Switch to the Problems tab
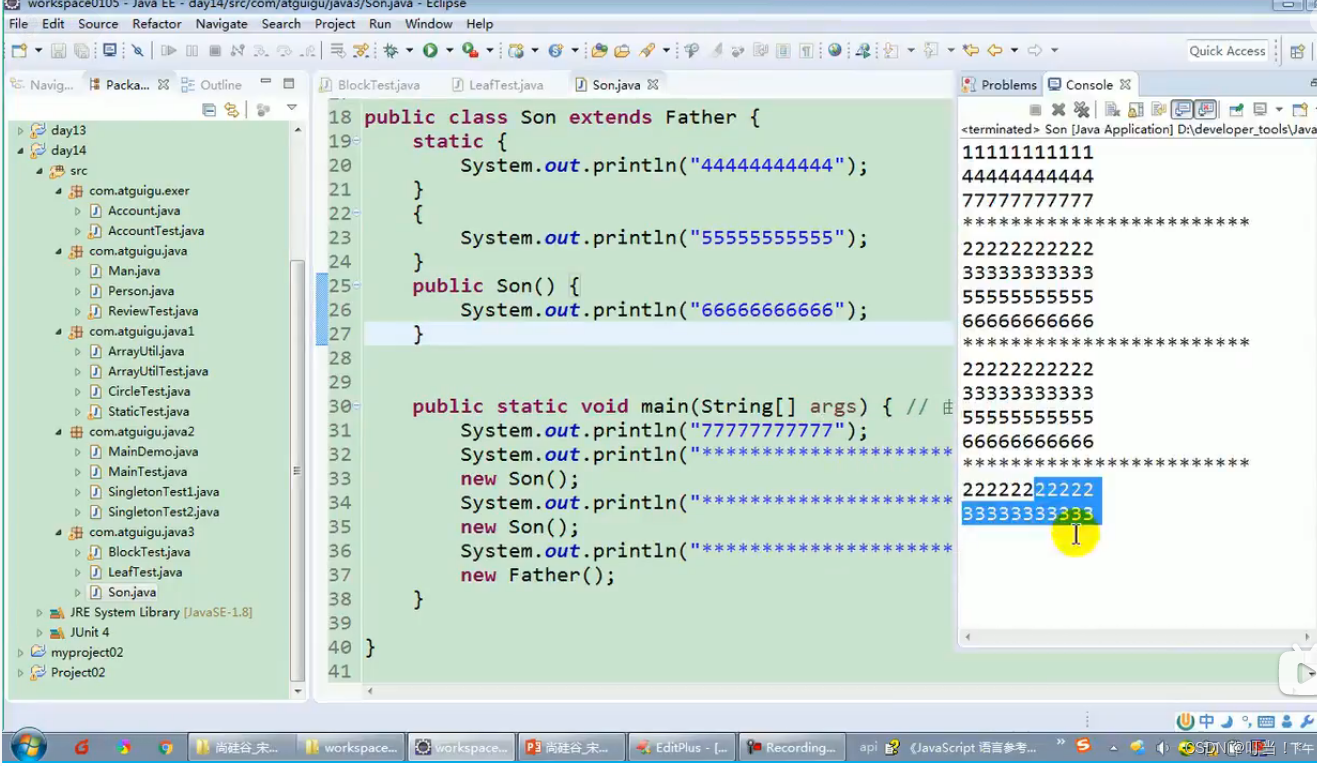1317x766 pixels. point(1000,85)
